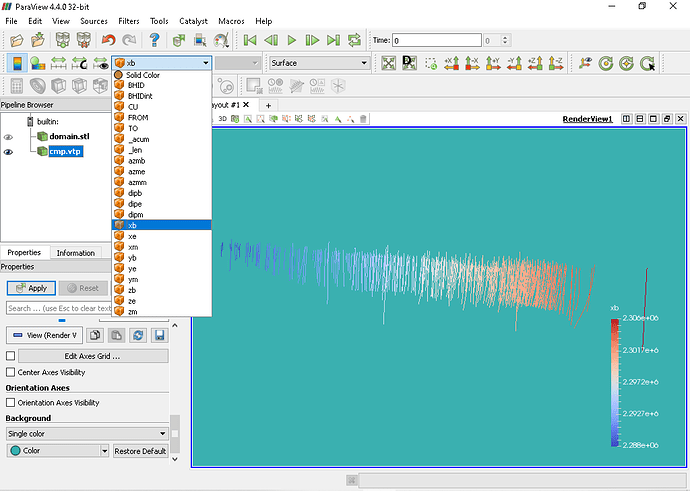Click the Edit Axes Grid button
690x491 pixels.
click(93, 356)
